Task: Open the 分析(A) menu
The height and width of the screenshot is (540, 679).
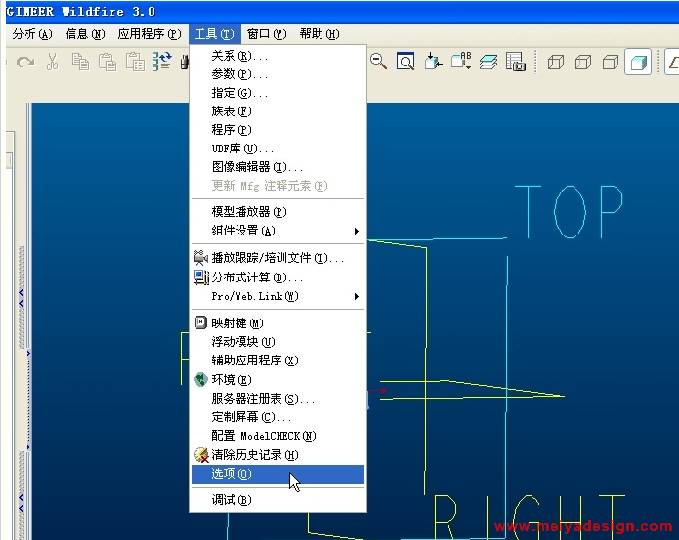Action: point(32,34)
